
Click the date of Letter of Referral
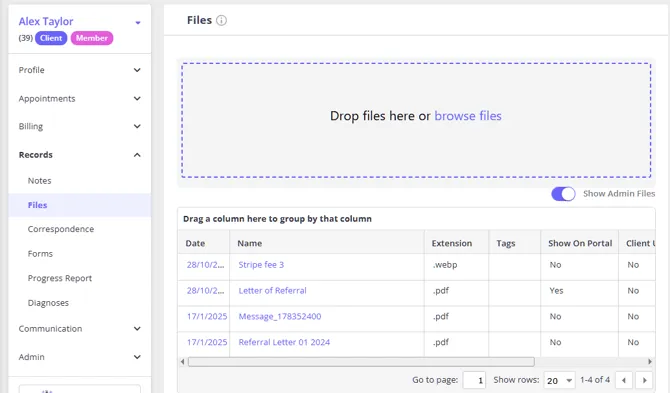[205, 290]
